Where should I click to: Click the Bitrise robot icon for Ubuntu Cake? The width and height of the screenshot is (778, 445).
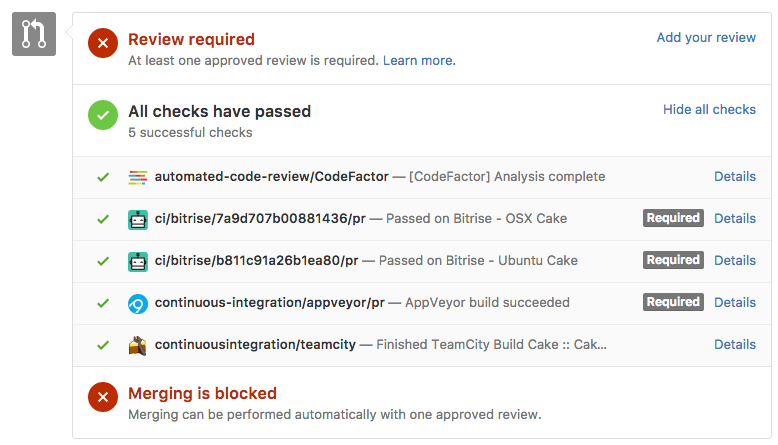[x=137, y=261]
